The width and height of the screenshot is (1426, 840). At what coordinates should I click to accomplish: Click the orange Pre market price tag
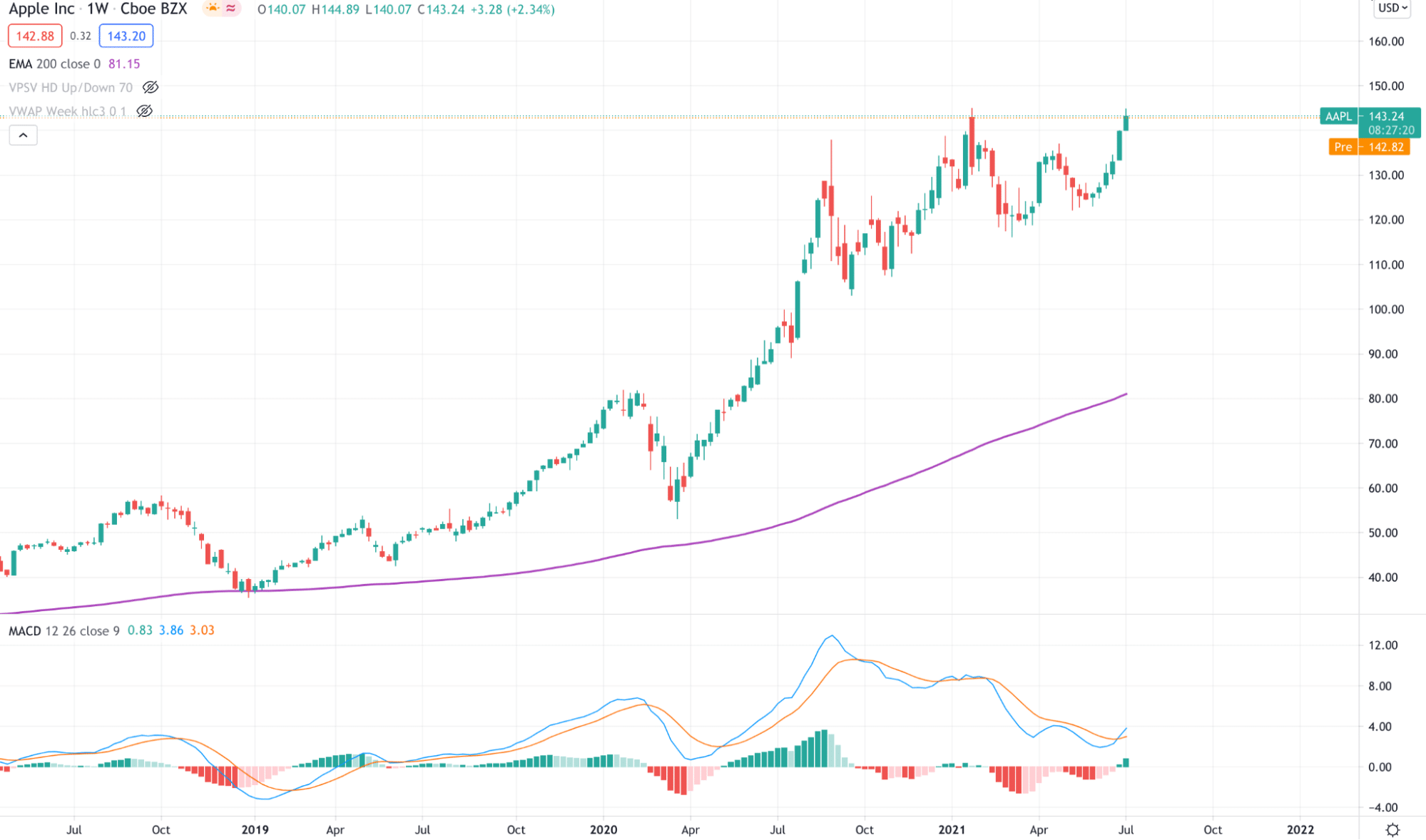click(x=1369, y=147)
